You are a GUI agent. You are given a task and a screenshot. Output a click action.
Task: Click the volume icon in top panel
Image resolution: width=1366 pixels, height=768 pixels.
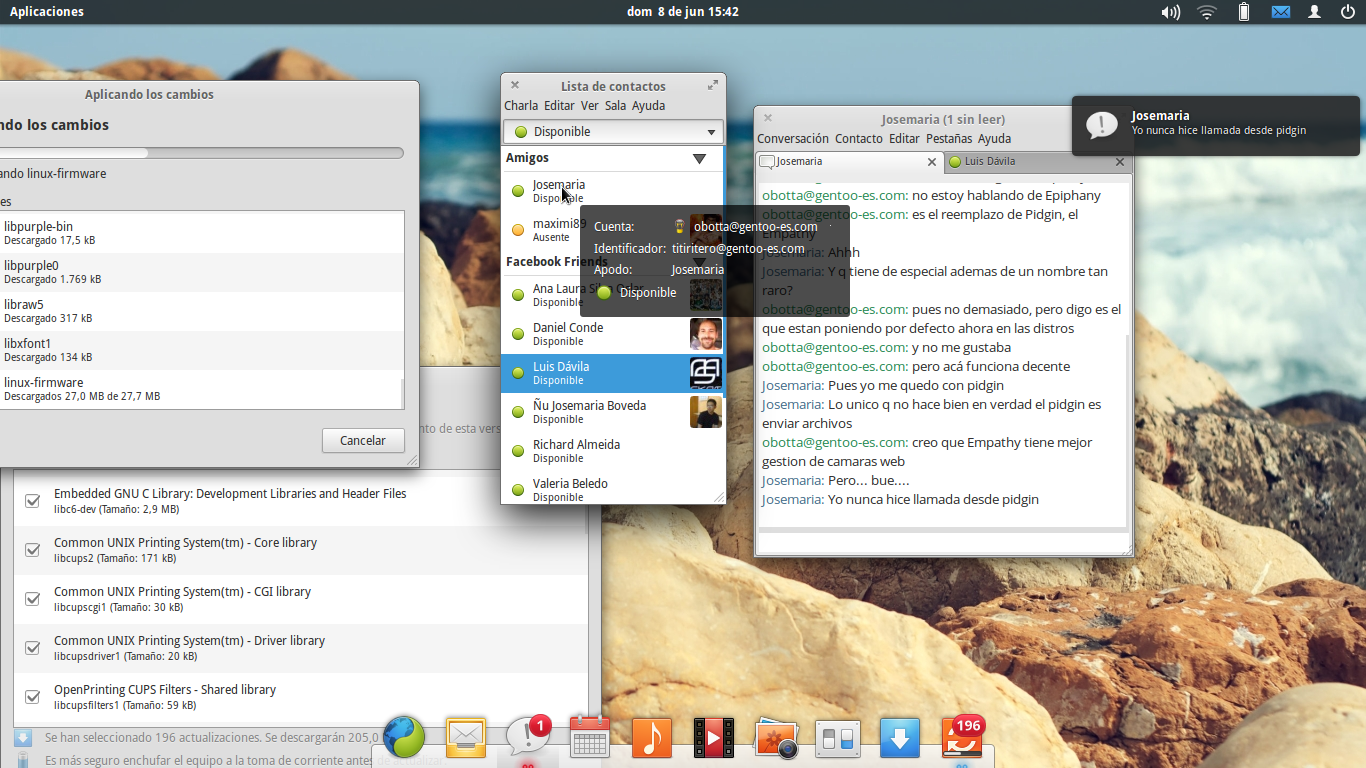(1170, 12)
